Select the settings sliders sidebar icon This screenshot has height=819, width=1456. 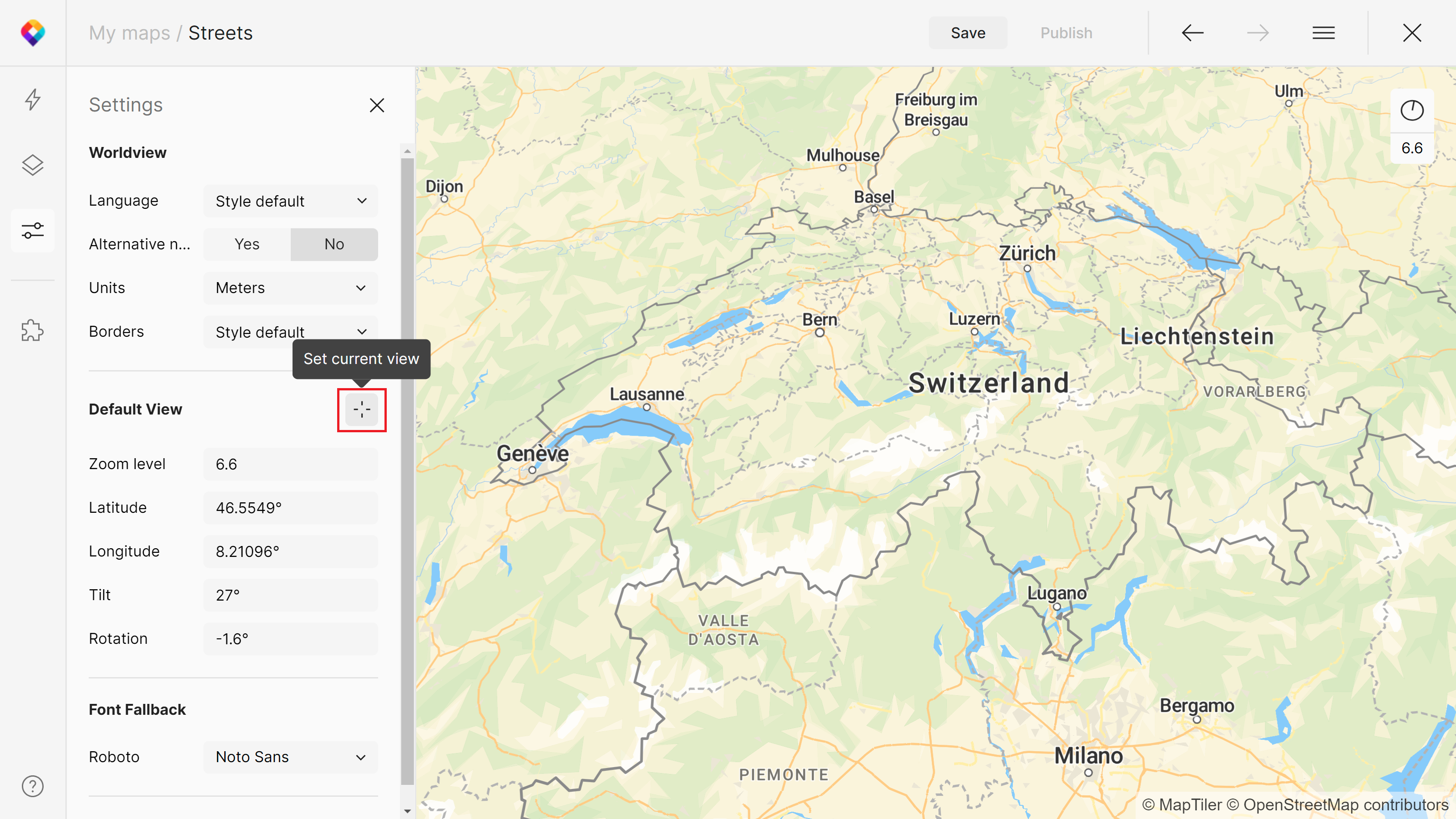(x=33, y=231)
